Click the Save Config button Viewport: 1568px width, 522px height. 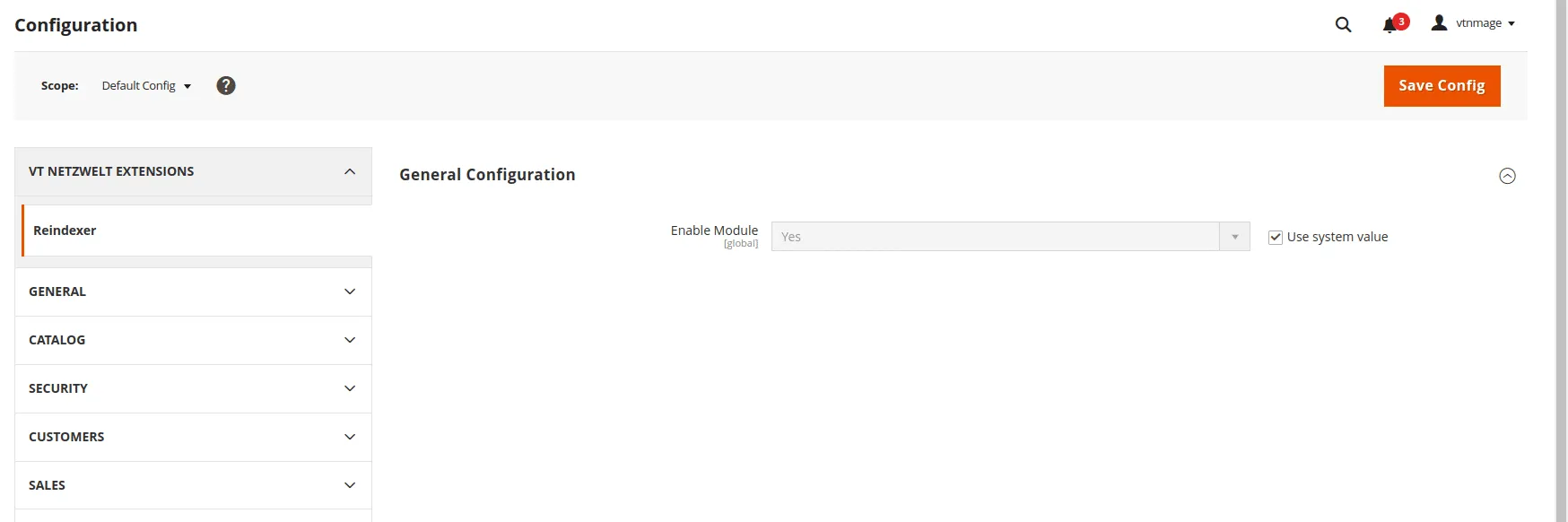[1442, 86]
